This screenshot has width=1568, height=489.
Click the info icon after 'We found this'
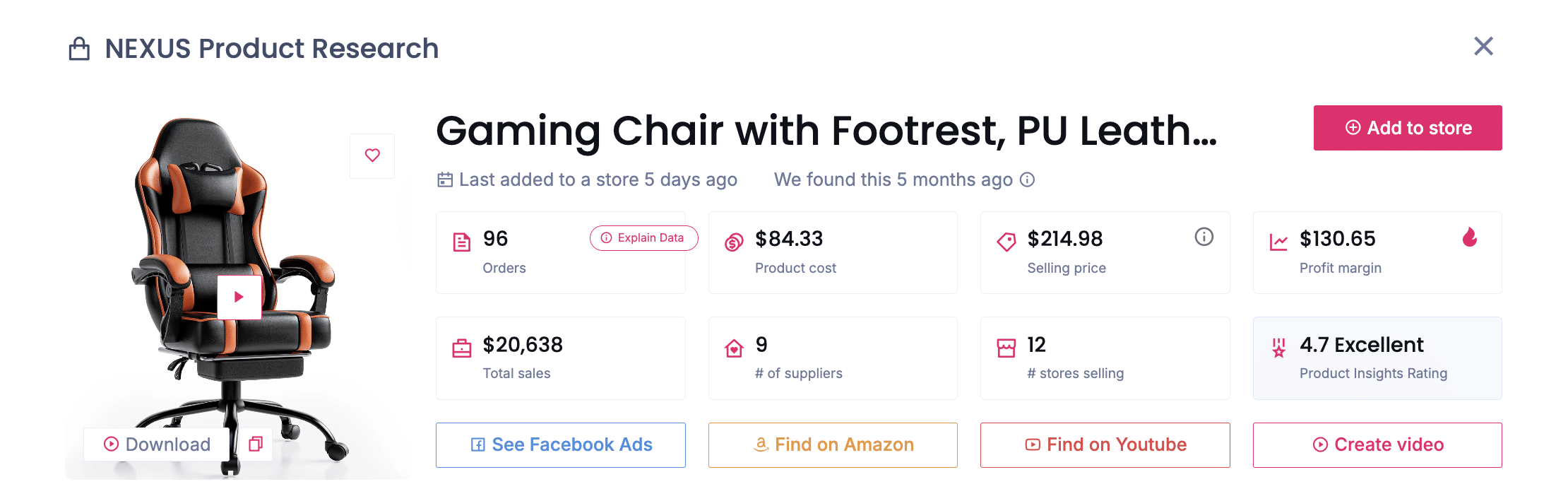point(1028,179)
